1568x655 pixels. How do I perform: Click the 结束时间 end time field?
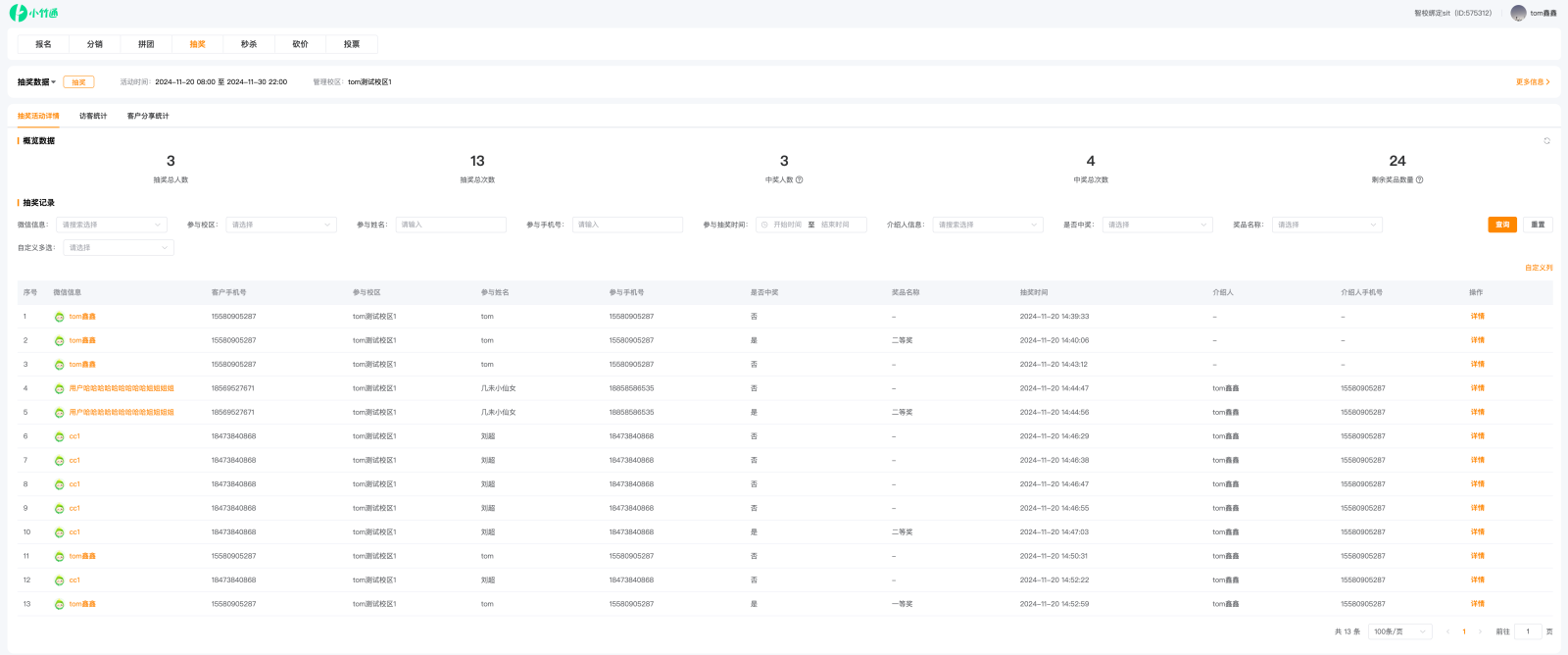click(x=835, y=225)
